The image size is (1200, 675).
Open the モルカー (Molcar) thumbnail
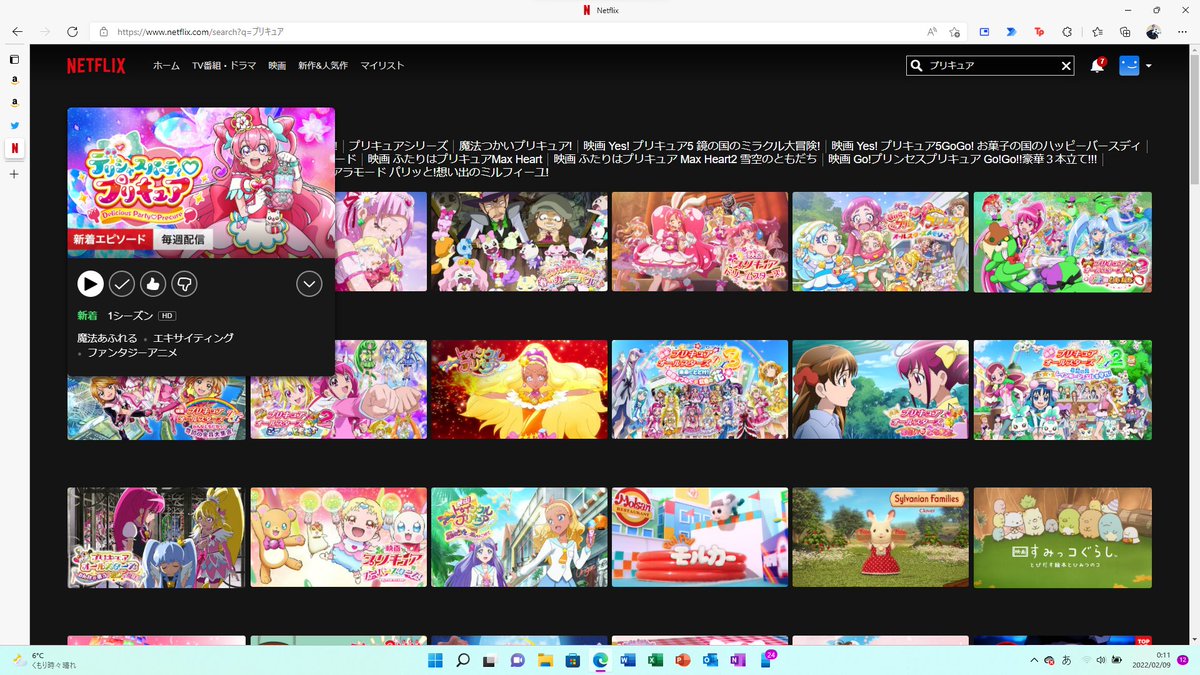[x=700, y=537]
